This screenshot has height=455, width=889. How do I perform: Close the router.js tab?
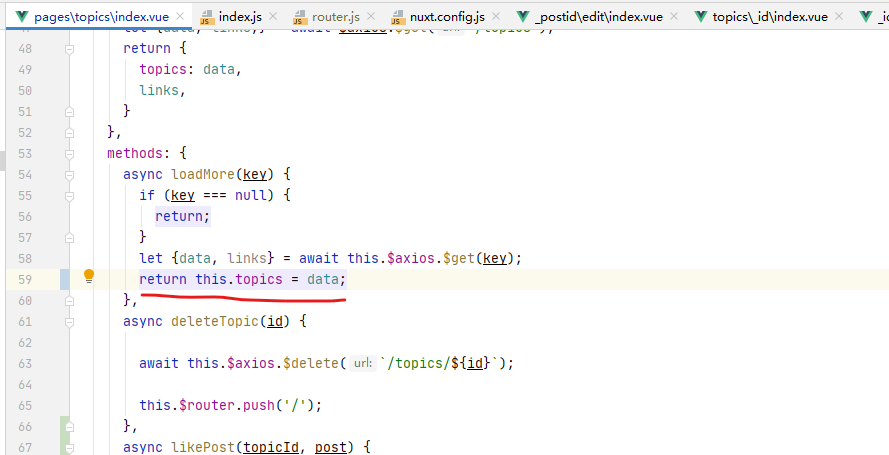(371, 16)
